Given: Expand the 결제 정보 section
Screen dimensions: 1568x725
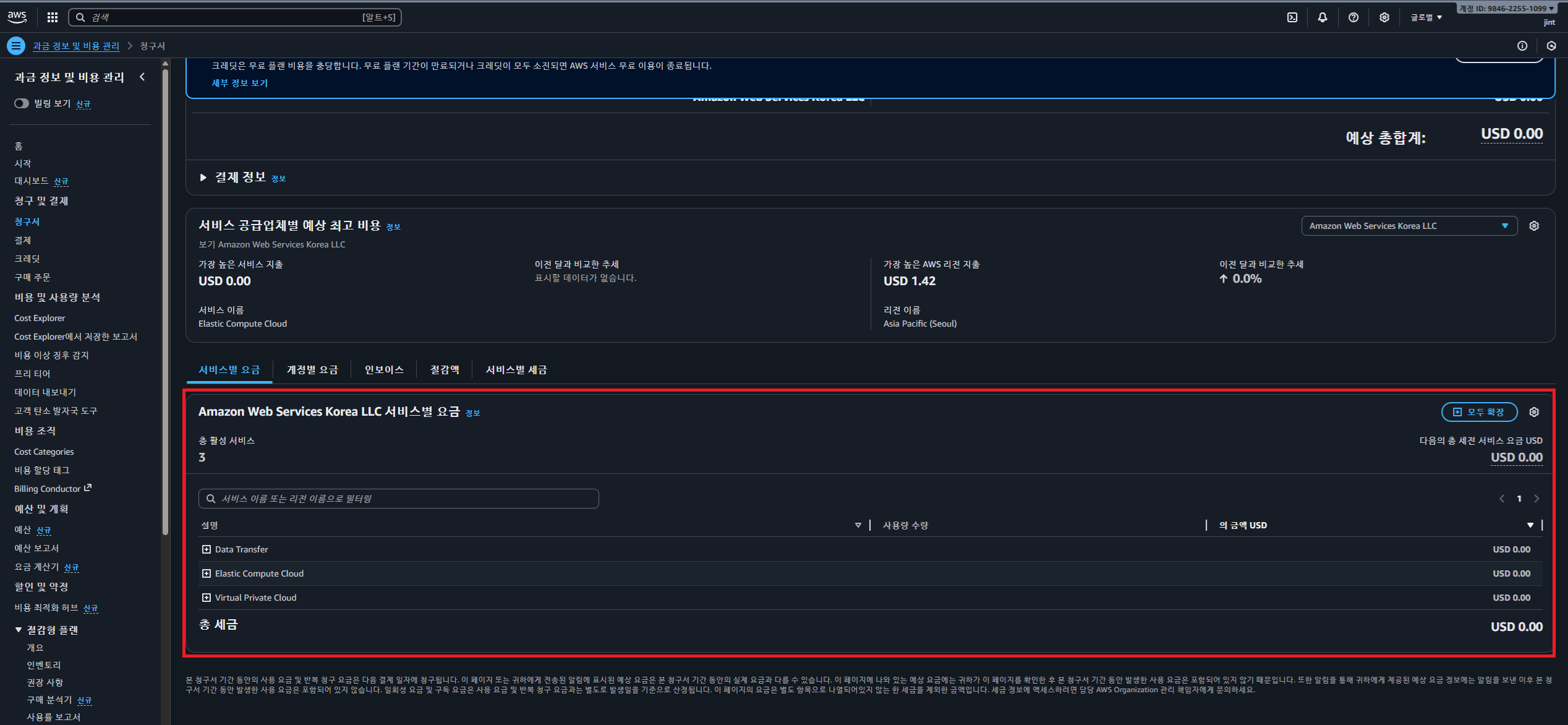Looking at the screenshot, I should [203, 178].
